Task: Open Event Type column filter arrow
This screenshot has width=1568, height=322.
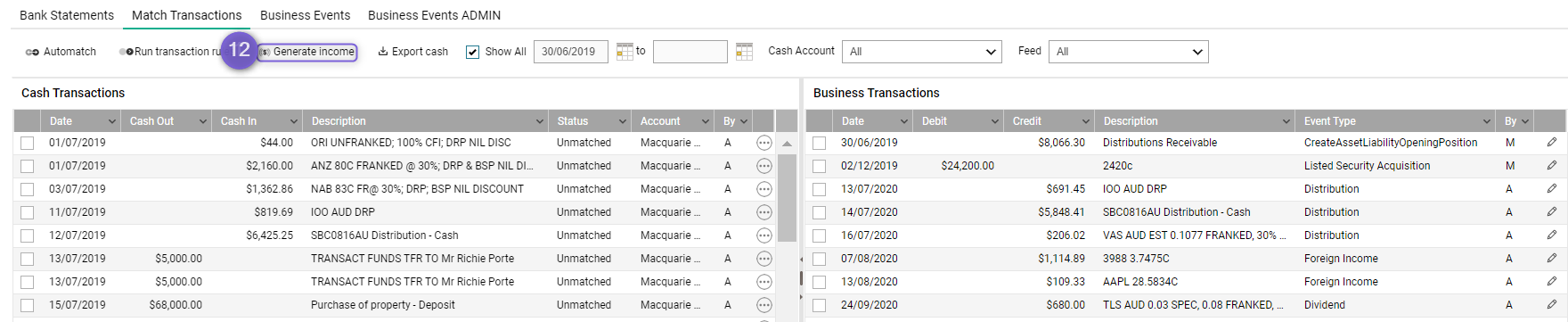Action: [x=1487, y=121]
